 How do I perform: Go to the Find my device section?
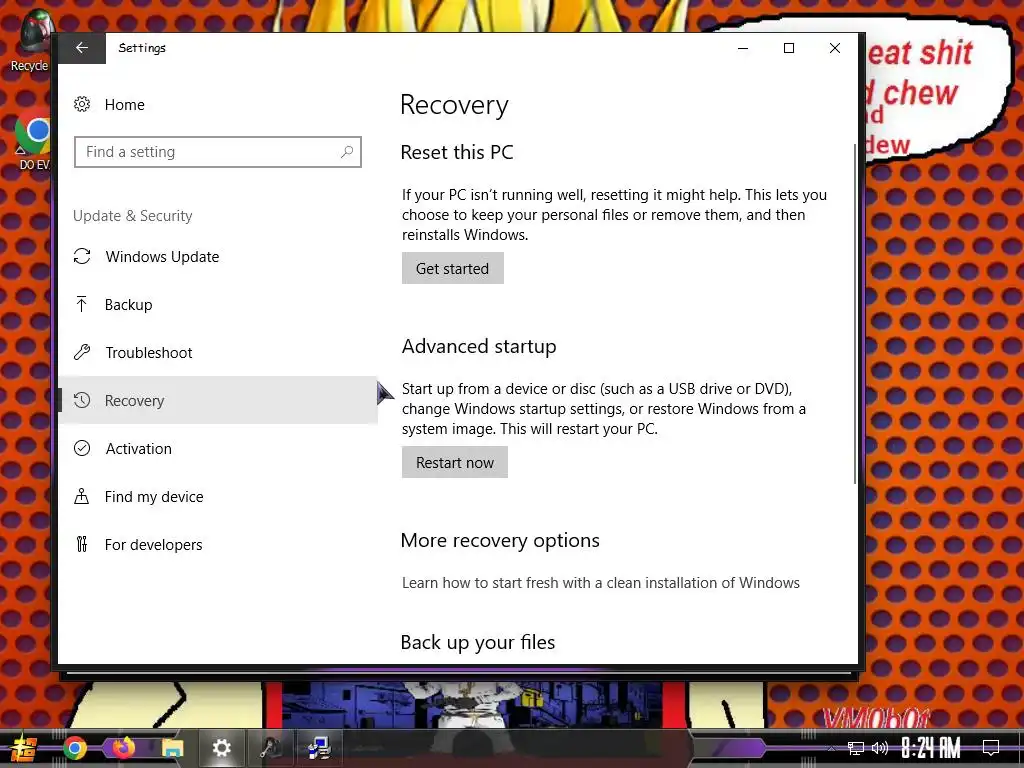(x=217, y=496)
